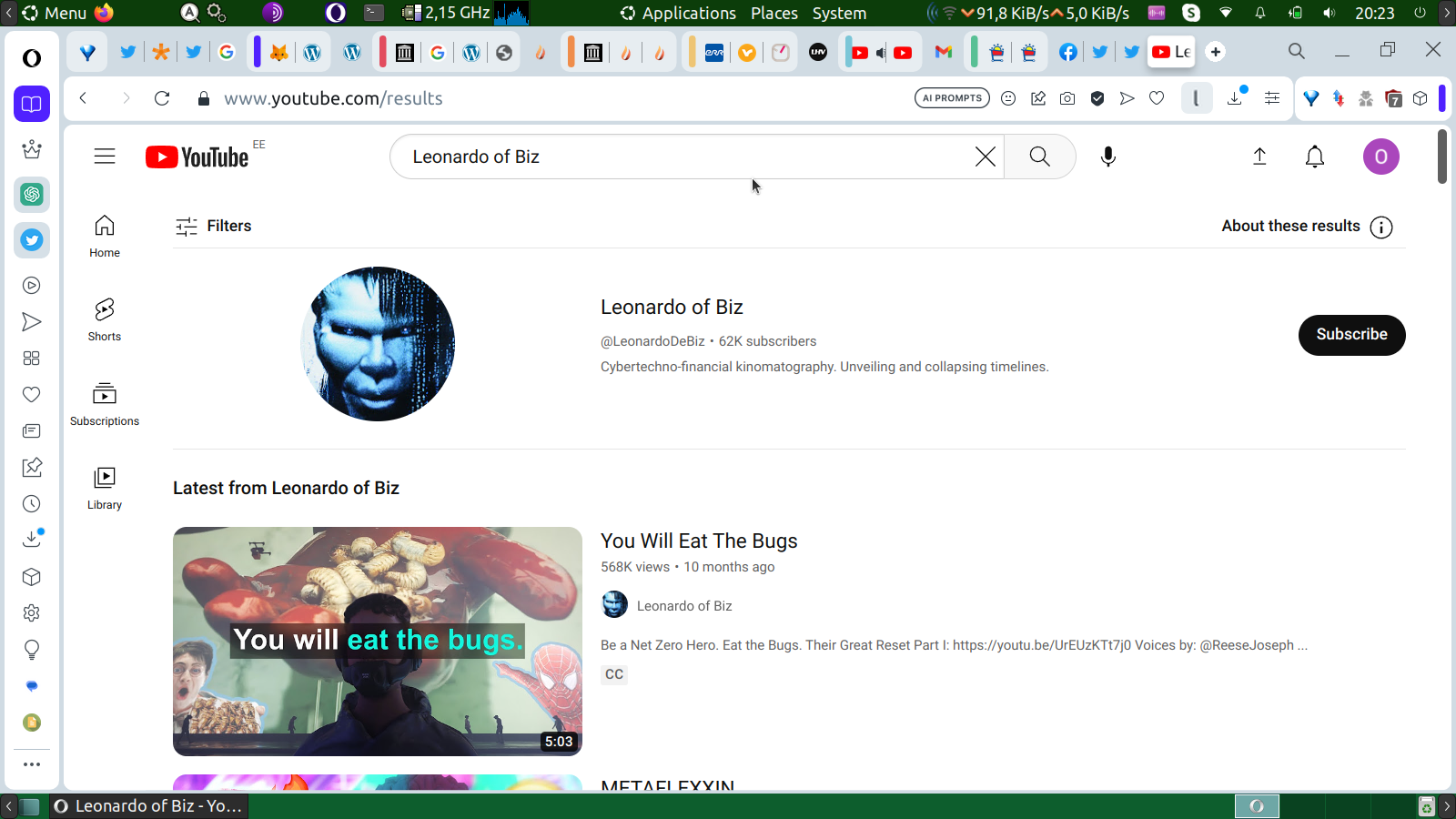Start voice search with the microphone
This screenshot has height=819, width=1456.
(1107, 157)
